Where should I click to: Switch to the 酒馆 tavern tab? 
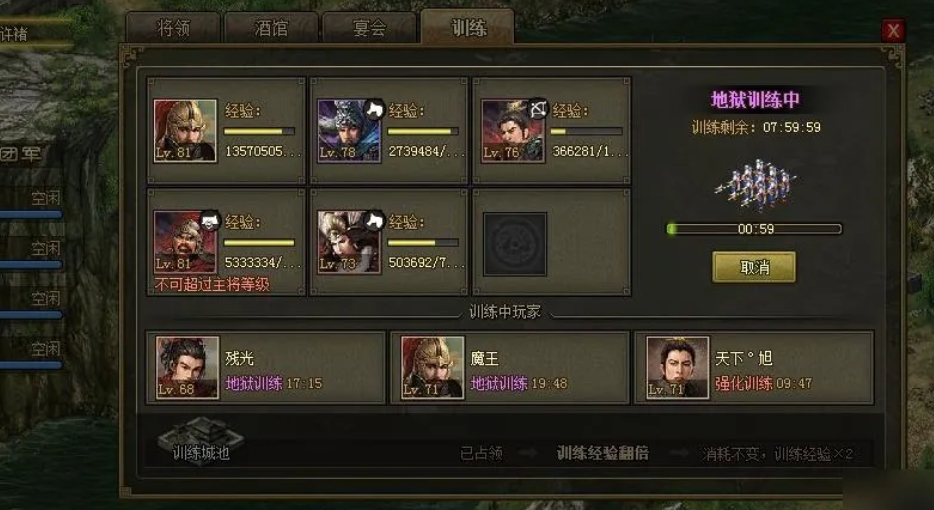(x=271, y=28)
